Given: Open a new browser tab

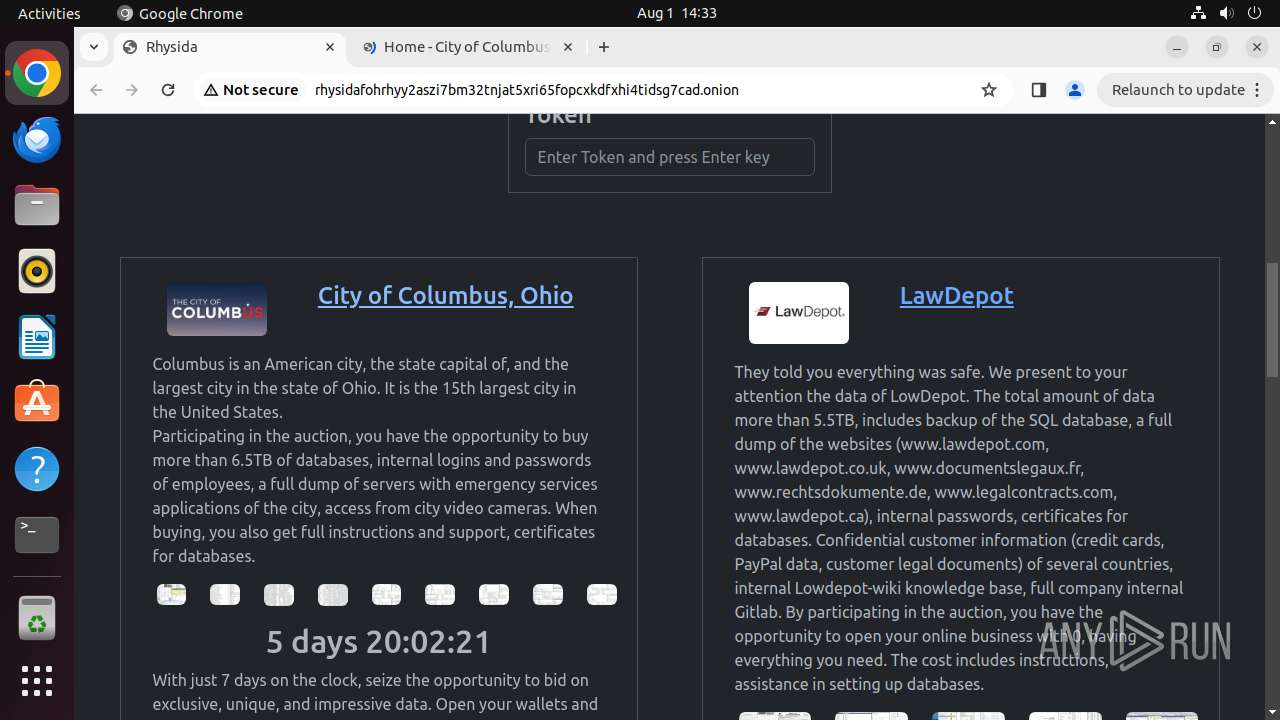Looking at the screenshot, I should pyautogui.click(x=604, y=47).
